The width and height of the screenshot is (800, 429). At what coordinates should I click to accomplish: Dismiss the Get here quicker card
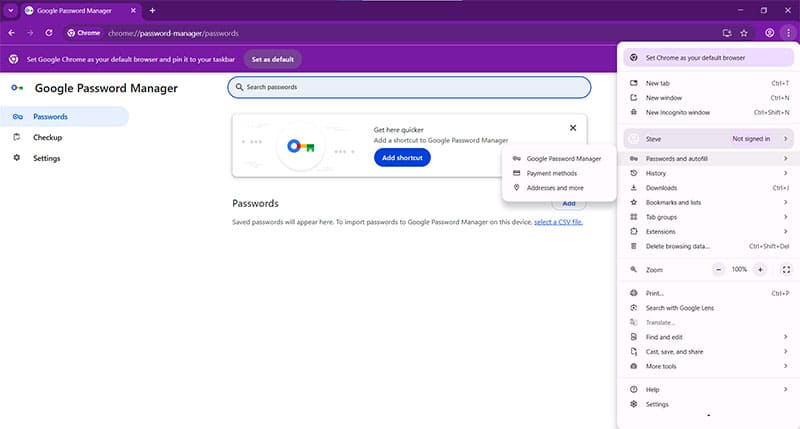tap(573, 128)
